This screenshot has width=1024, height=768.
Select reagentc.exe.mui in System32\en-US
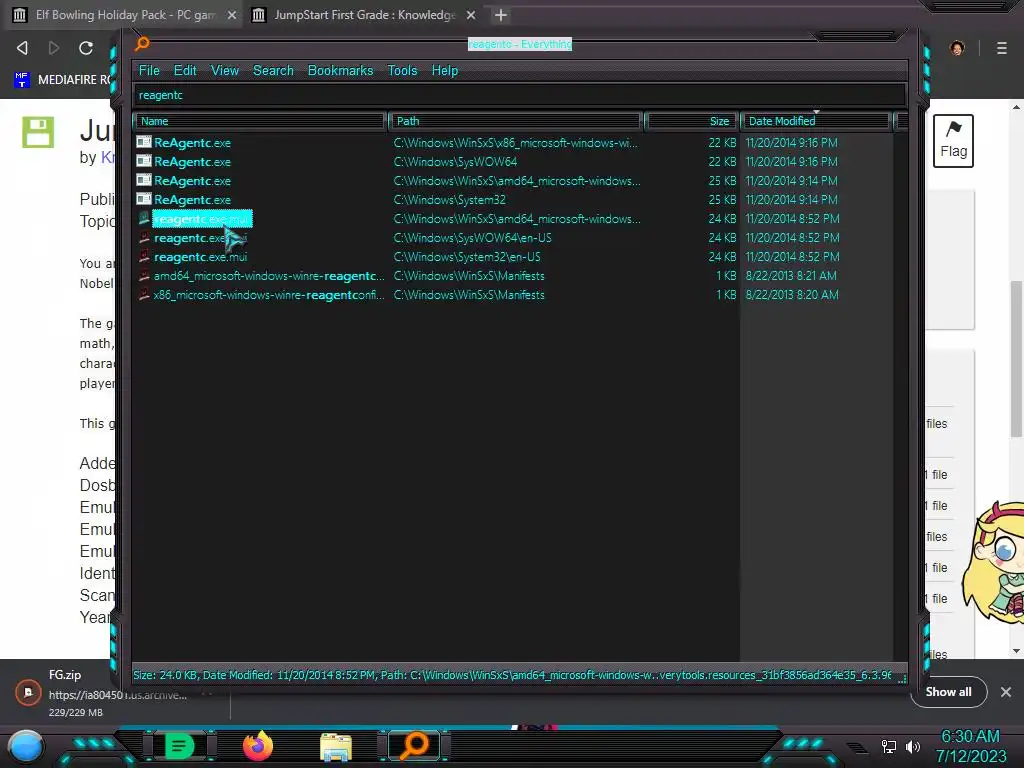point(200,257)
